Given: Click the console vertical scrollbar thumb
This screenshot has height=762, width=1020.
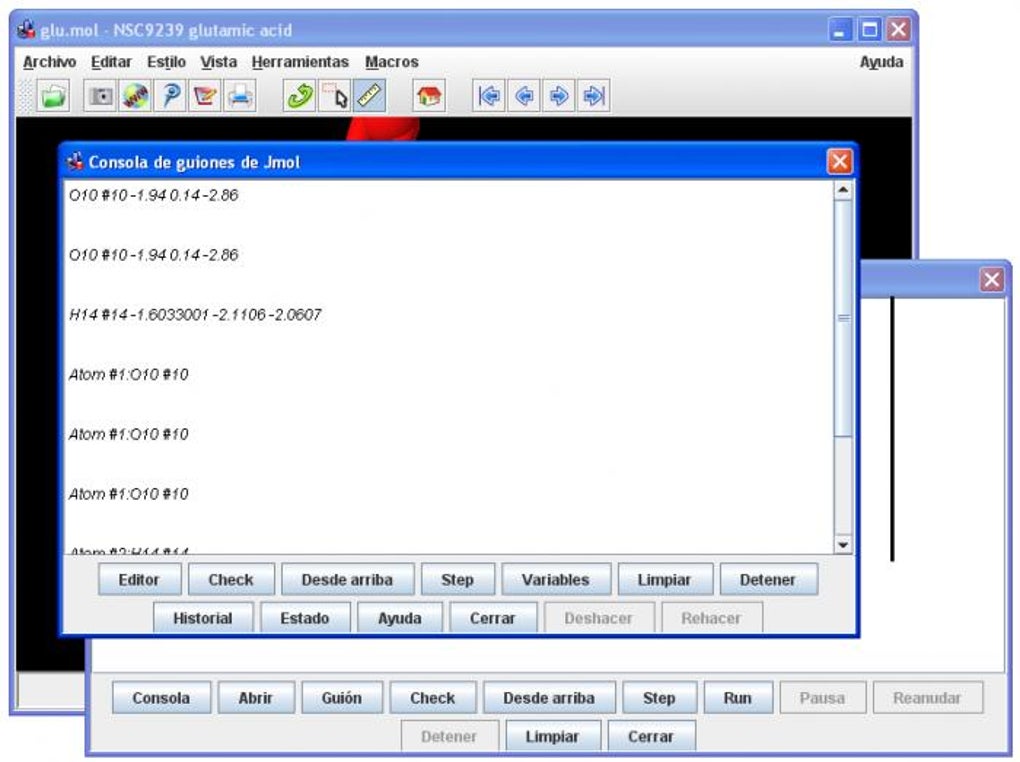Looking at the screenshot, I should click(843, 318).
